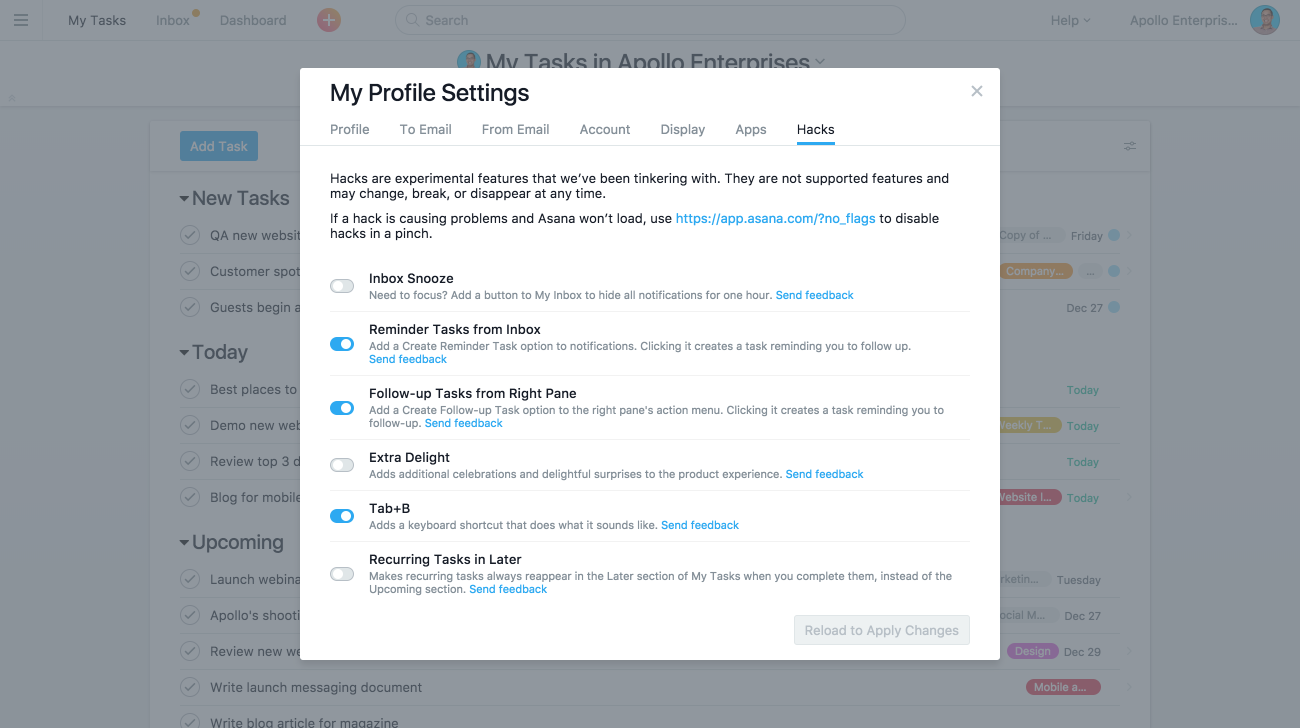Open the user profile avatar
The image size is (1300, 728).
click(x=1265, y=20)
